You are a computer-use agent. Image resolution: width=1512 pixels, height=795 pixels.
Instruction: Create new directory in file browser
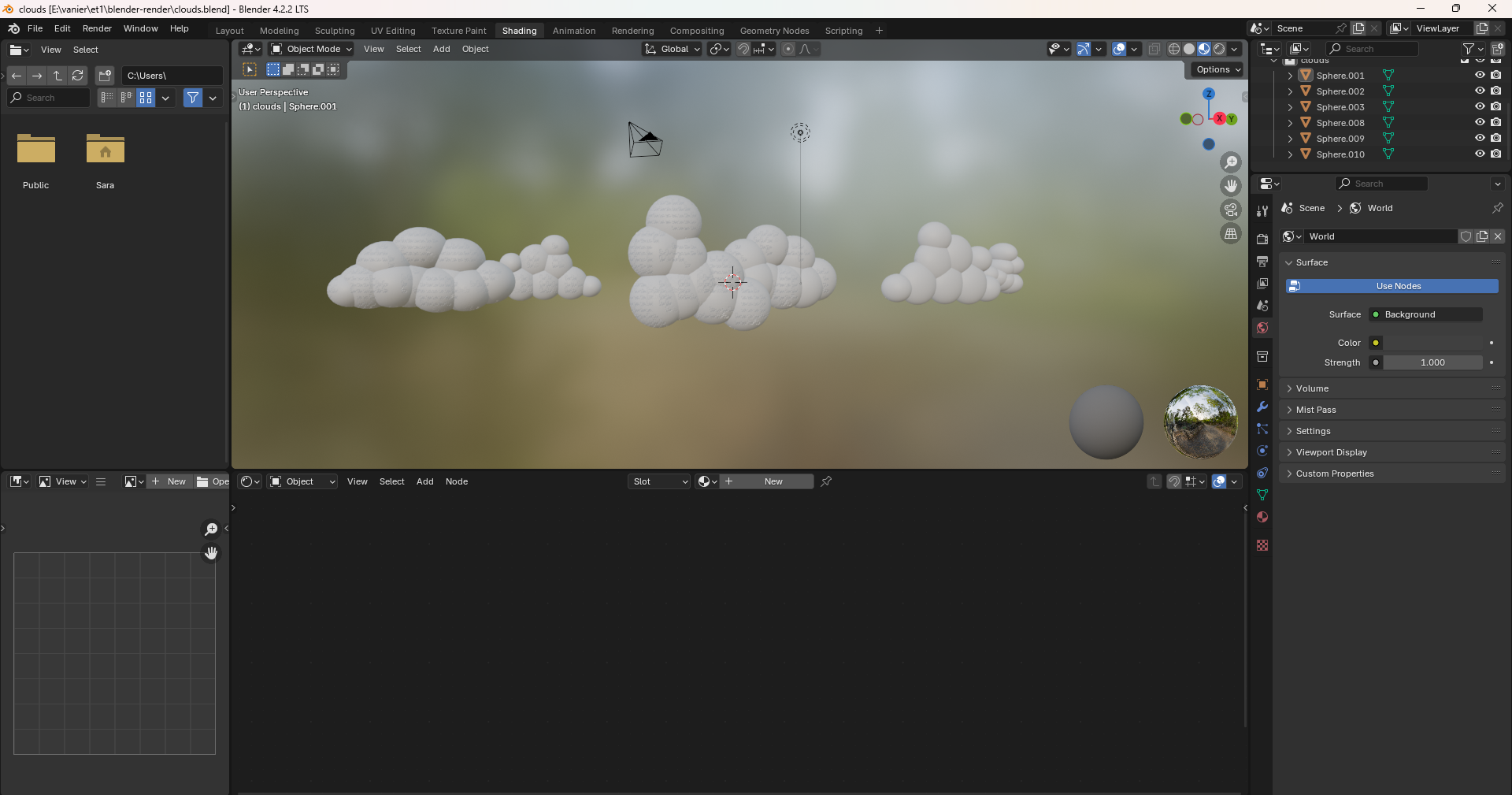point(105,76)
